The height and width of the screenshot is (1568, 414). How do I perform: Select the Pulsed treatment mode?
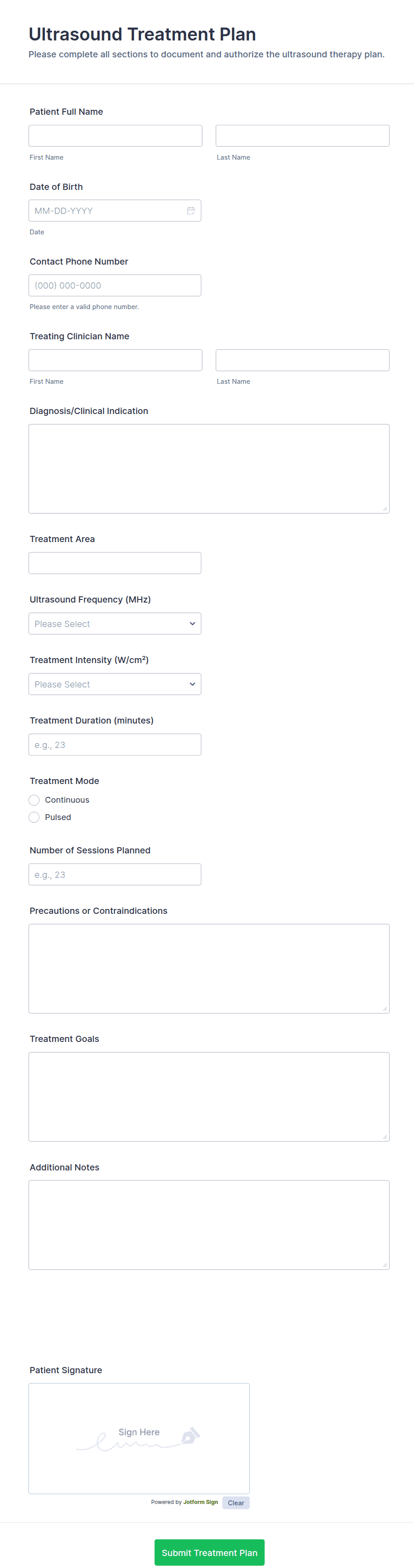point(34,817)
